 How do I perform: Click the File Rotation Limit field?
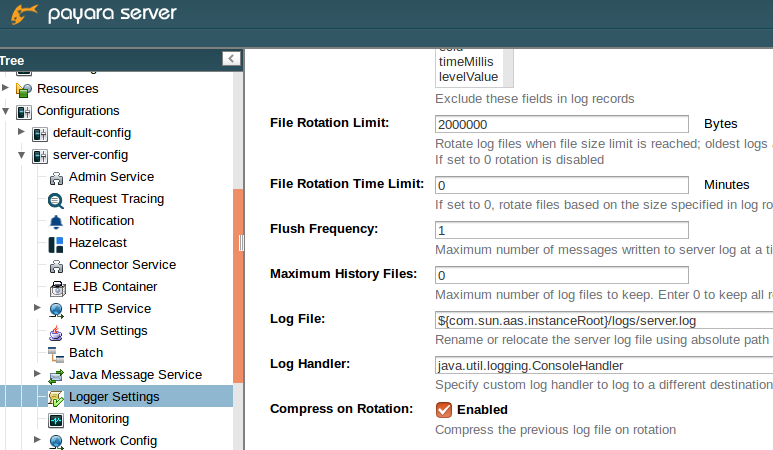562,124
